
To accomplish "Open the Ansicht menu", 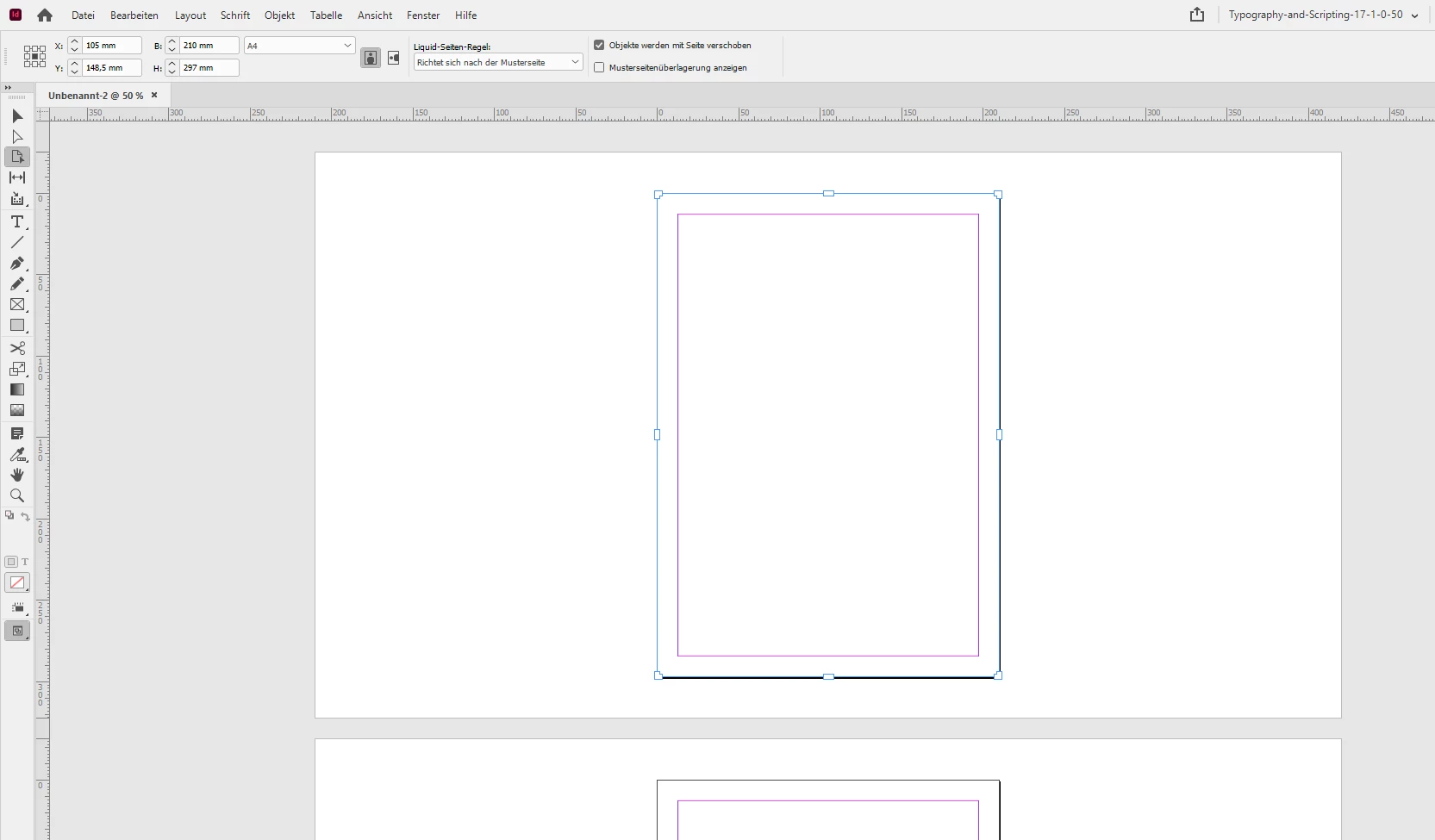I will (x=375, y=16).
